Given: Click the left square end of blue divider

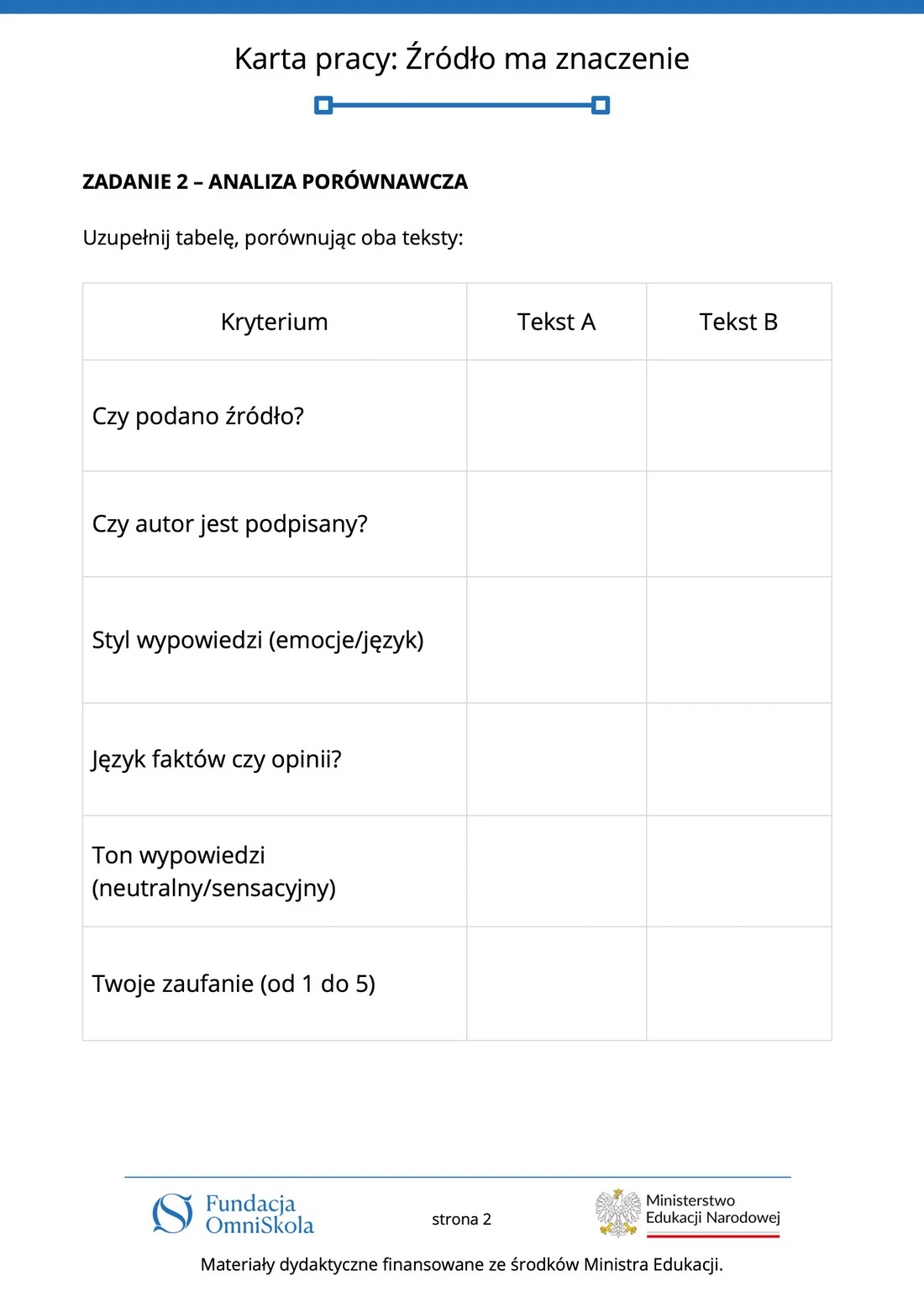Looking at the screenshot, I should click(x=323, y=105).
